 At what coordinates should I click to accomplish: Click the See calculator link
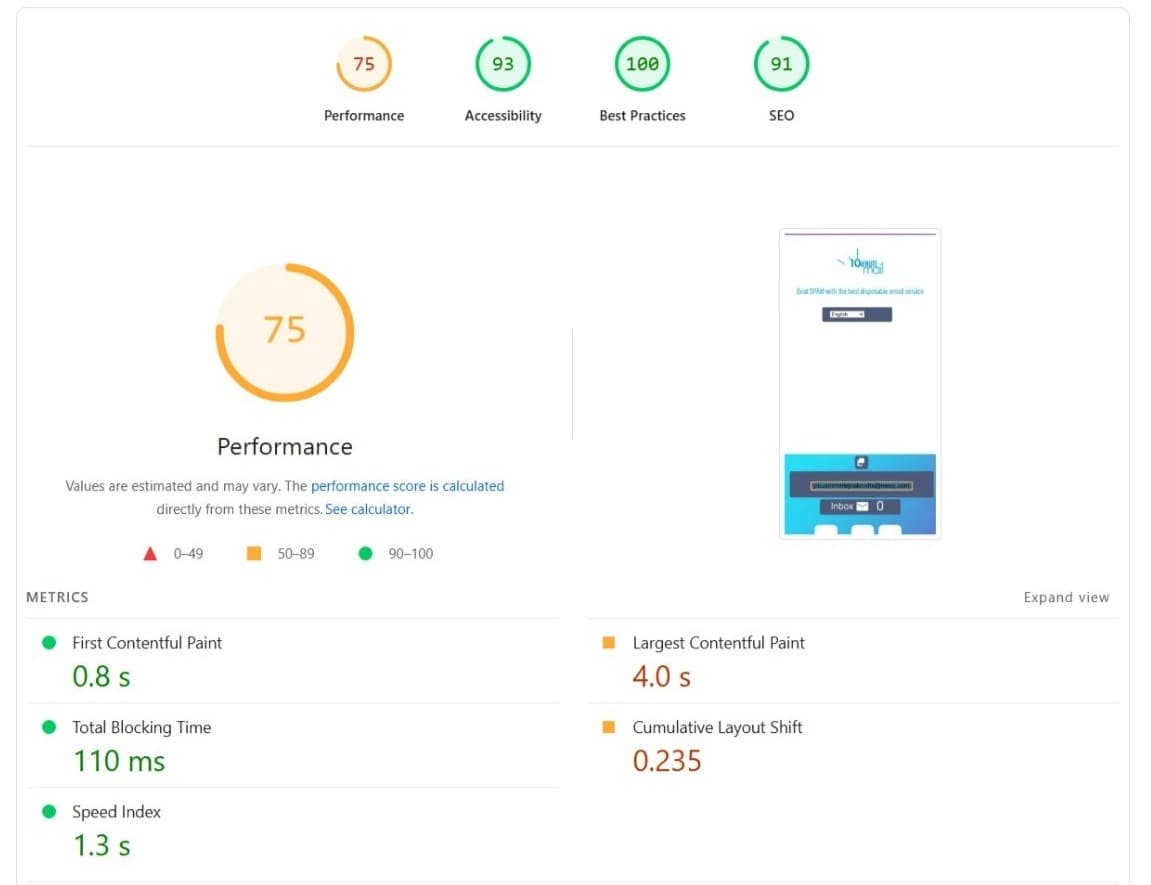(367, 509)
